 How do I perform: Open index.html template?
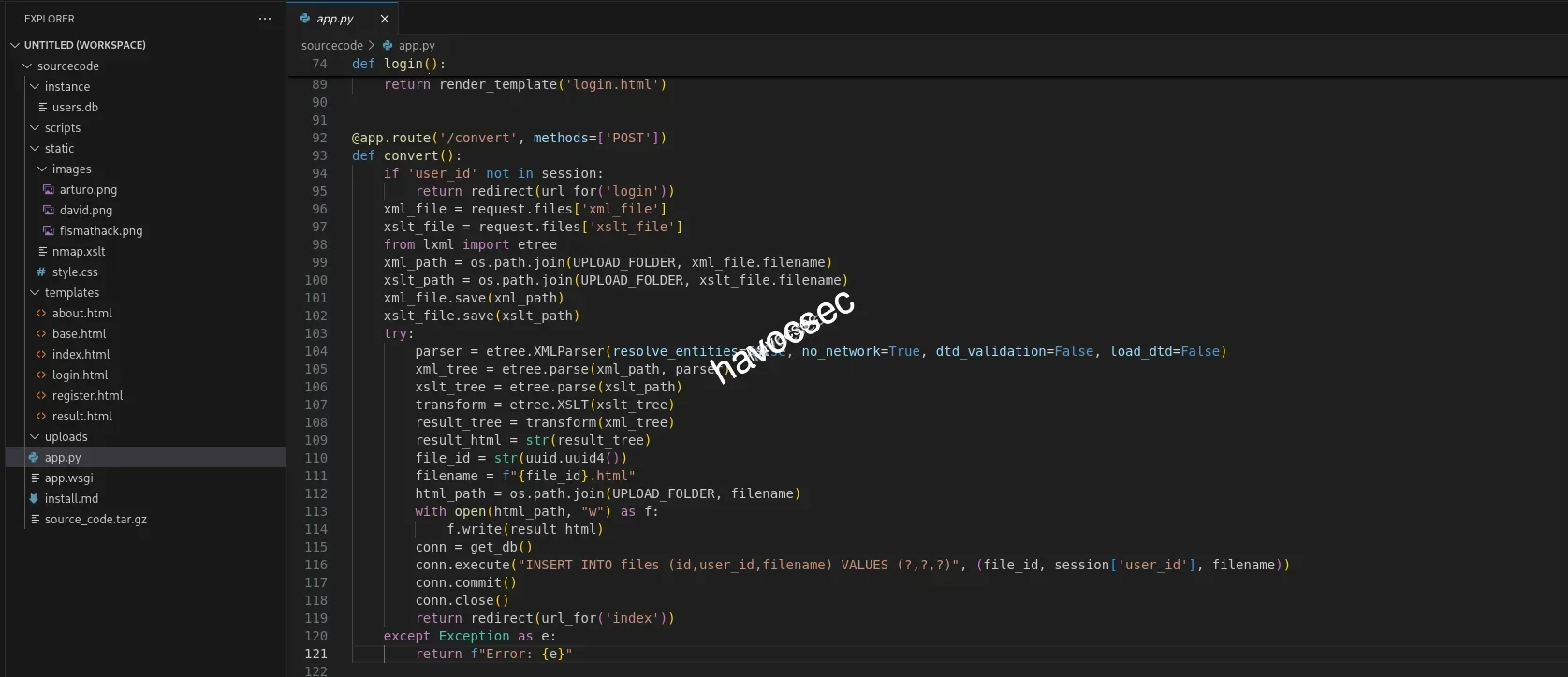coord(81,355)
